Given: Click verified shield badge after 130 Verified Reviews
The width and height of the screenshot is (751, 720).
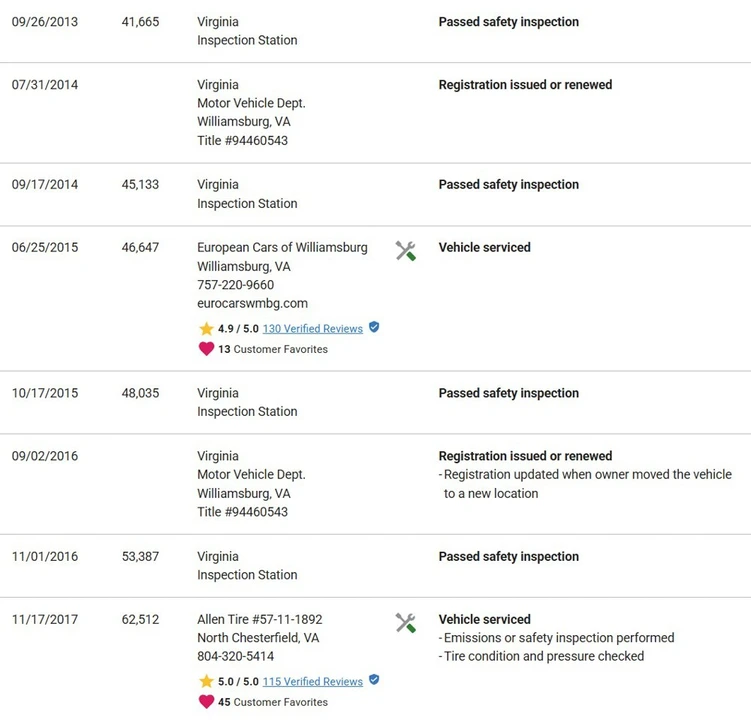Looking at the screenshot, I should (374, 327).
